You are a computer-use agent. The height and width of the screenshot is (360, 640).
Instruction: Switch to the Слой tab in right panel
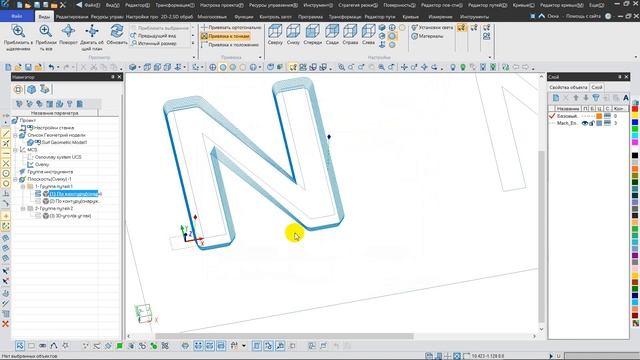click(x=596, y=87)
